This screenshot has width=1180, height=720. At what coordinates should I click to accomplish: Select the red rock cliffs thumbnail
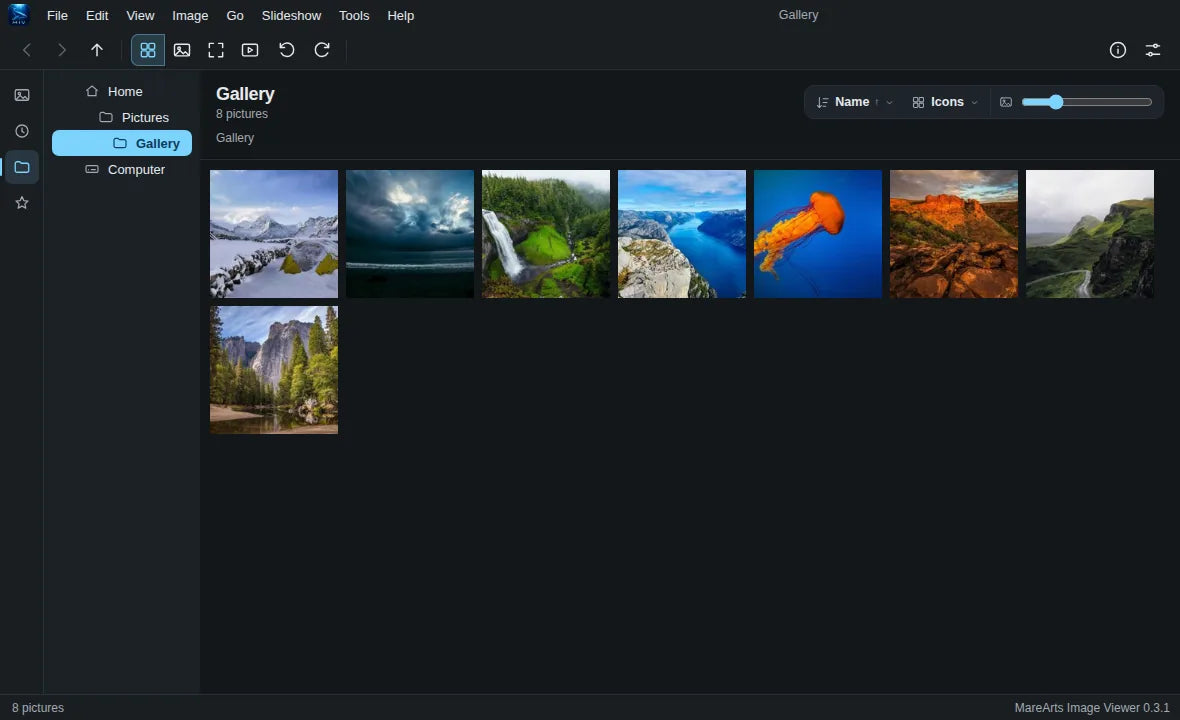click(x=953, y=234)
